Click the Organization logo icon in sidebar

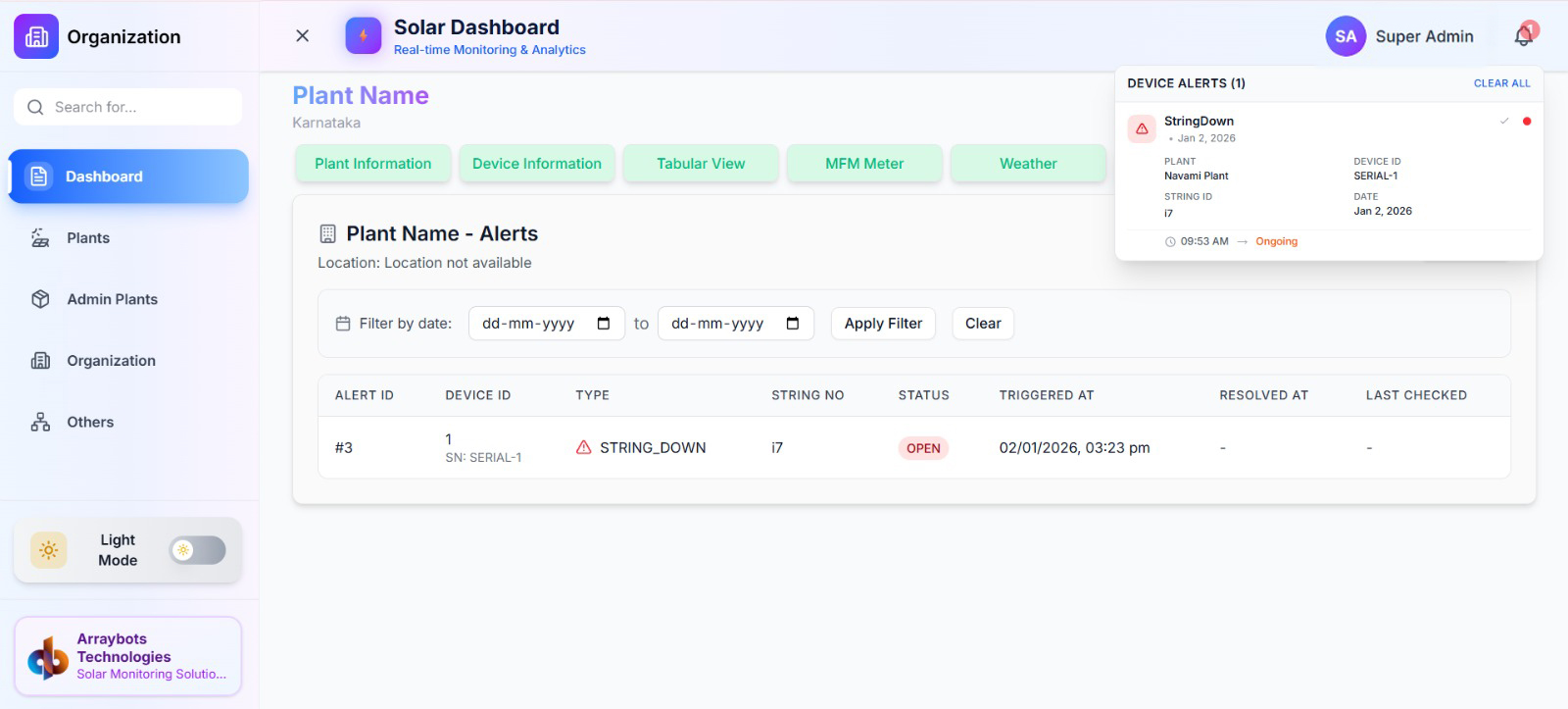[x=36, y=36]
